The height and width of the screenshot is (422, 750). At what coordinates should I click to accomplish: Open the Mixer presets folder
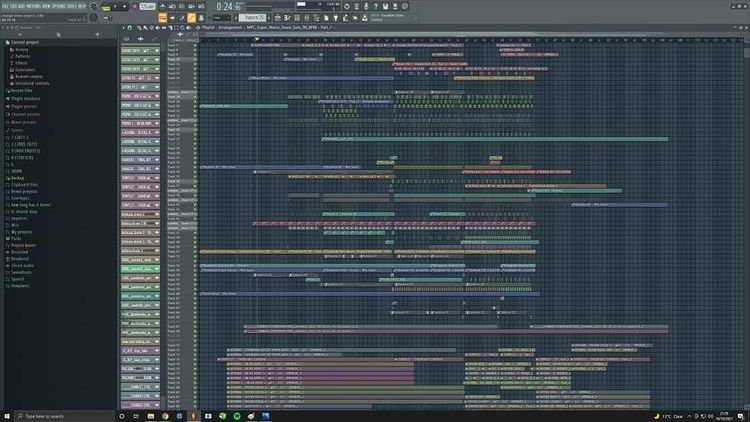(x=25, y=120)
